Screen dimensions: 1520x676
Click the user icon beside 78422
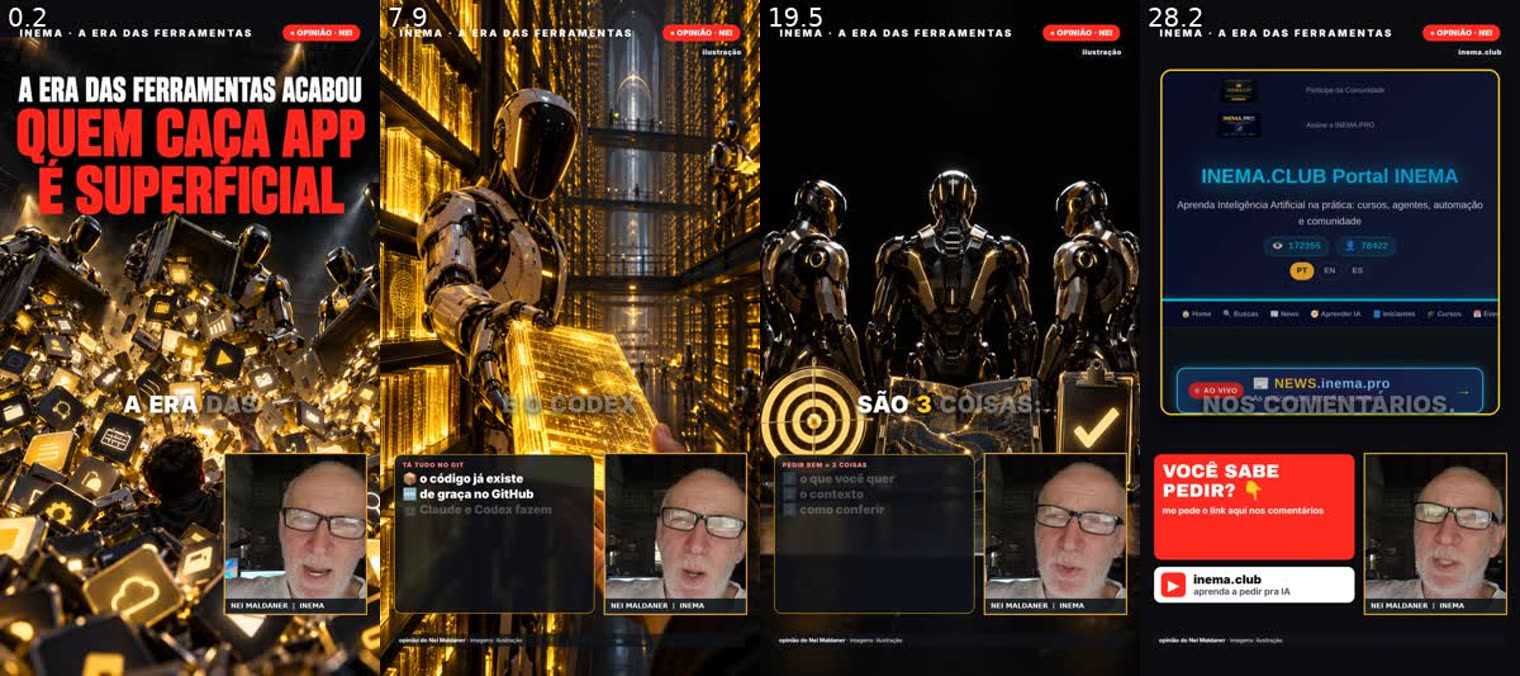tap(1349, 245)
